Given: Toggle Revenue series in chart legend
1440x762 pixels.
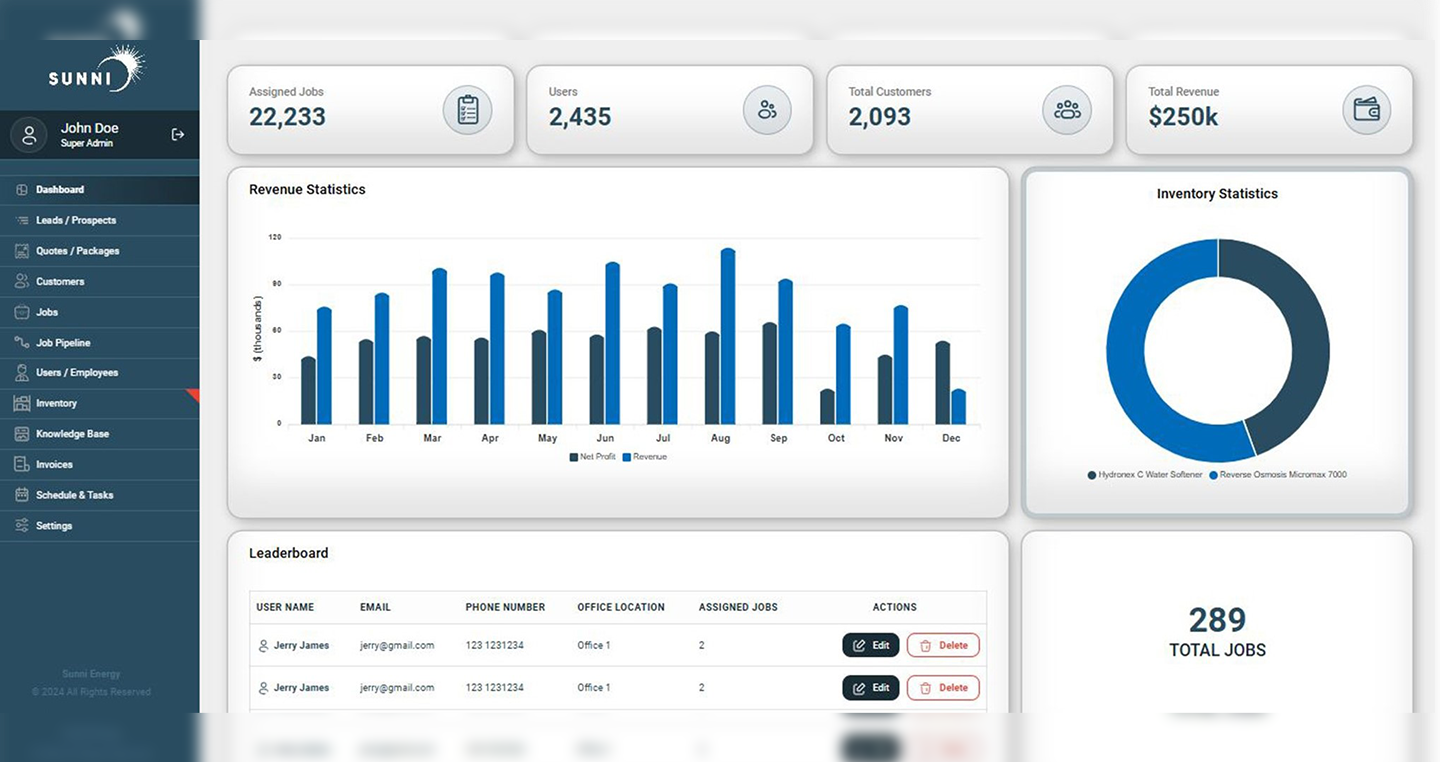Looking at the screenshot, I should pos(645,457).
